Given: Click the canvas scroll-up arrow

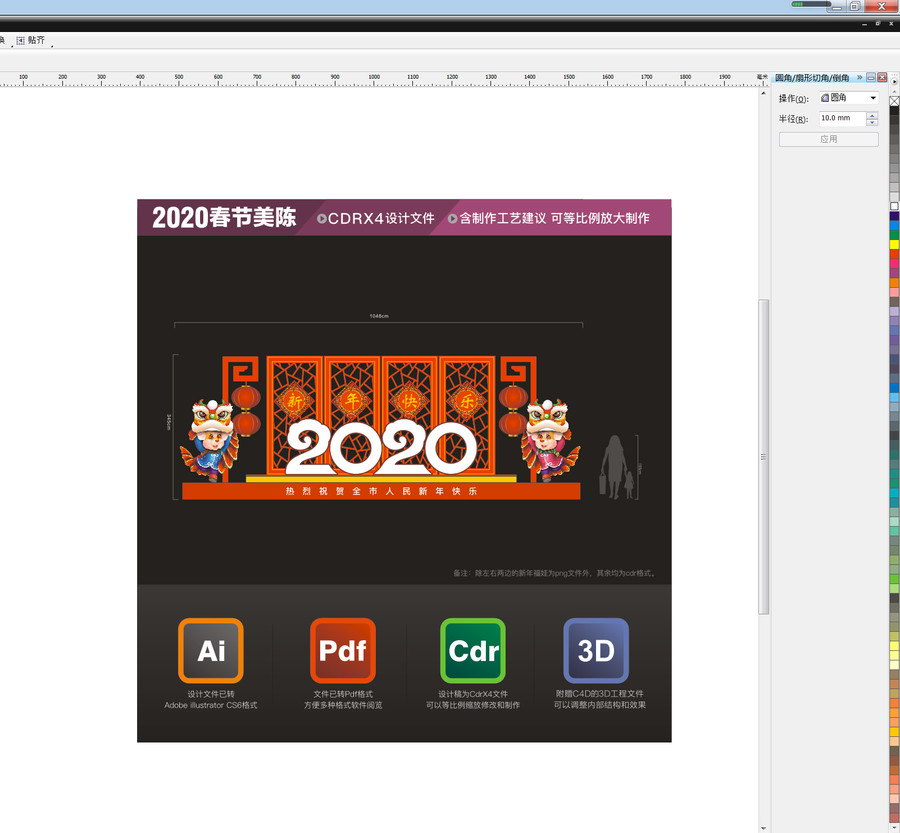Looking at the screenshot, I should pos(763,93).
